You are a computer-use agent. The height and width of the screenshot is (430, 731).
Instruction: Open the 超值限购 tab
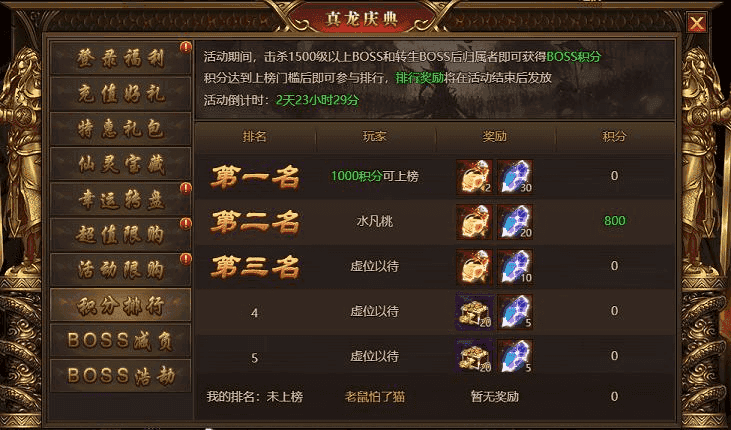[x=120, y=235]
